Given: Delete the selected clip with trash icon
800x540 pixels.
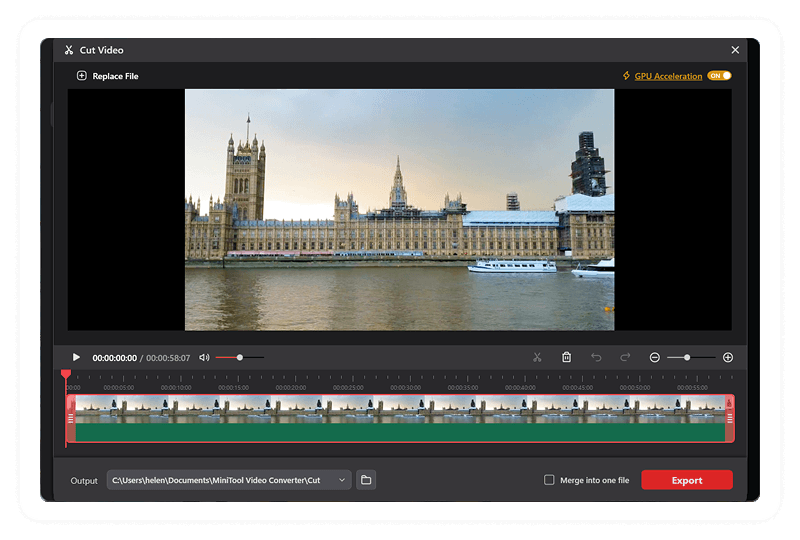Looking at the screenshot, I should pyautogui.click(x=566, y=357).
